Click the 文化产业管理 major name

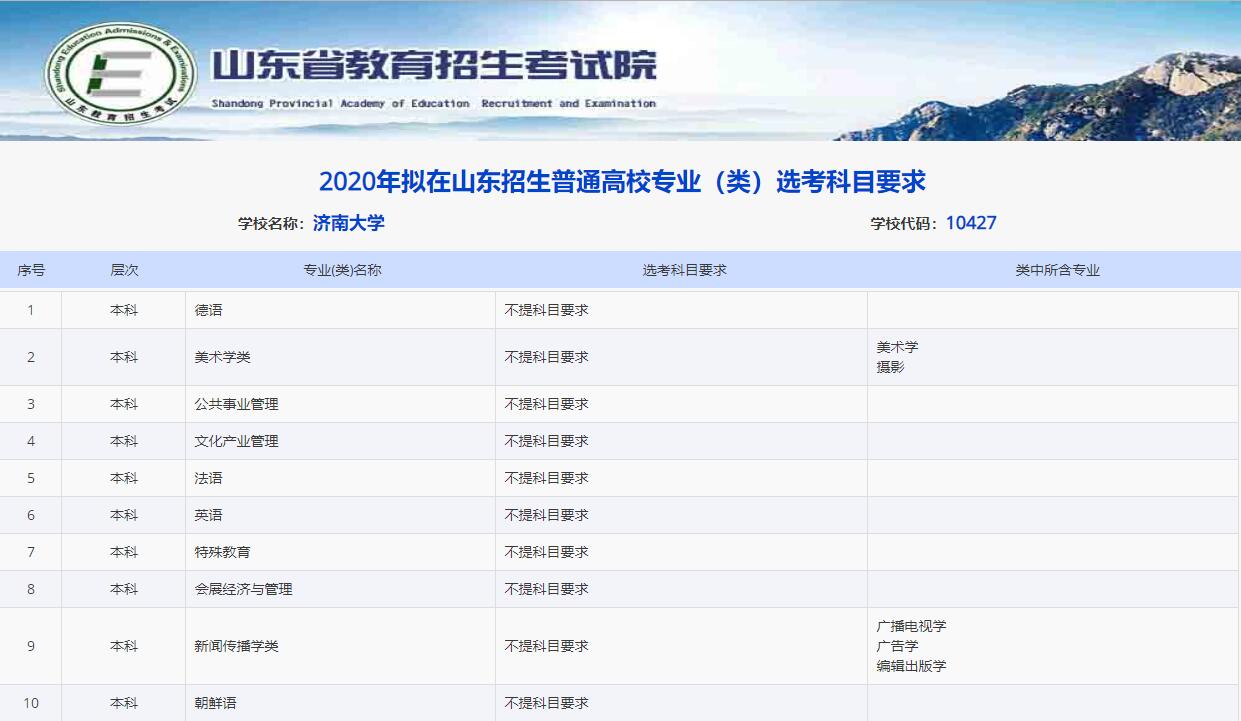coord(237,441)
